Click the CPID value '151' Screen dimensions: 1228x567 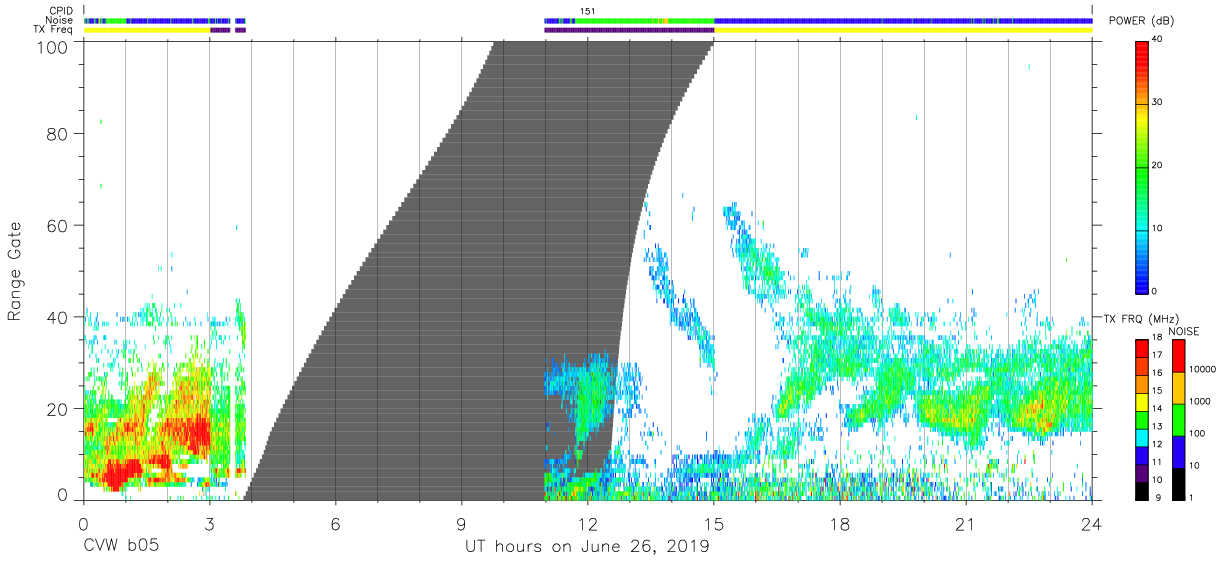coord(588,11)
